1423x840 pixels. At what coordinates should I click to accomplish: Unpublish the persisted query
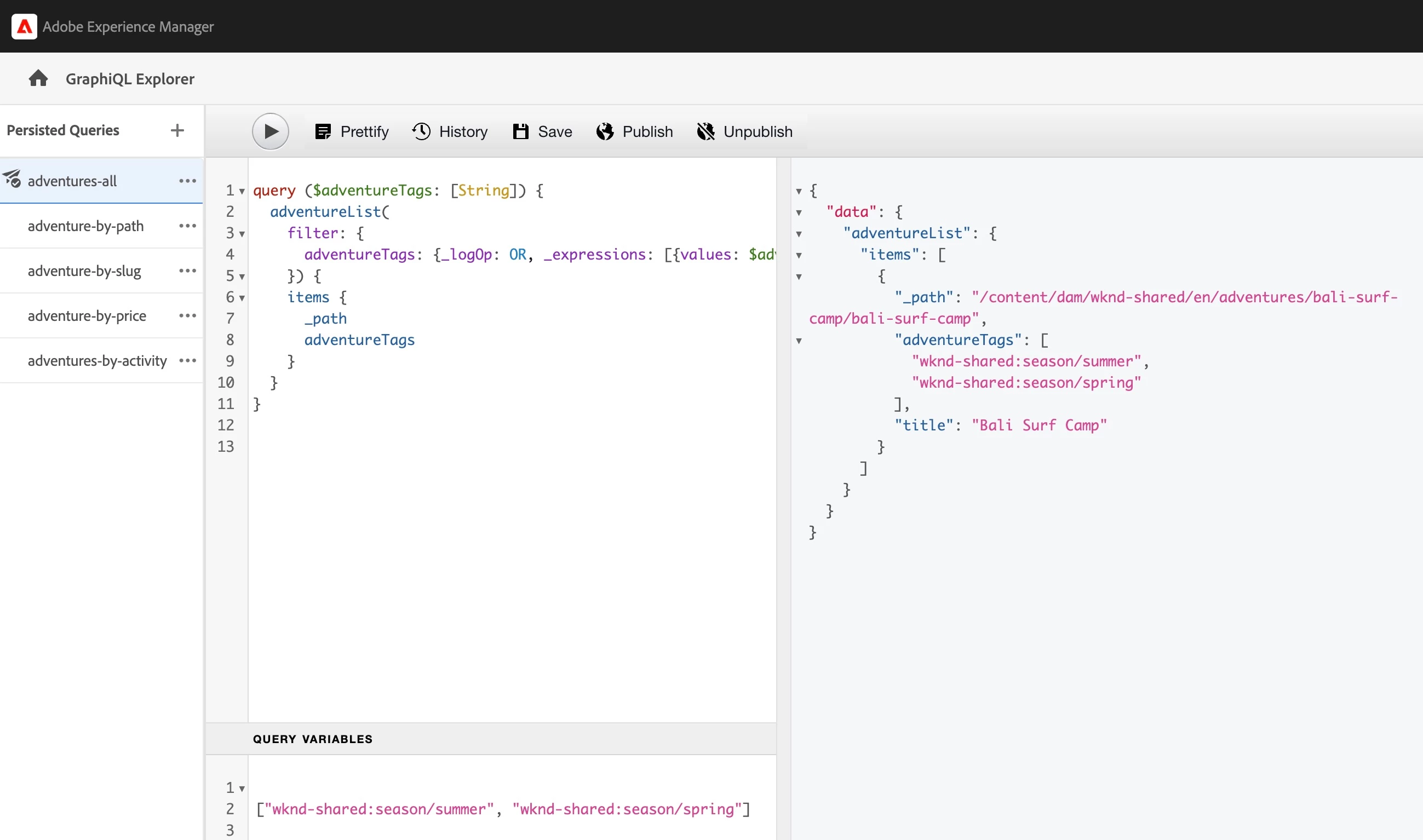coord(744,131)
